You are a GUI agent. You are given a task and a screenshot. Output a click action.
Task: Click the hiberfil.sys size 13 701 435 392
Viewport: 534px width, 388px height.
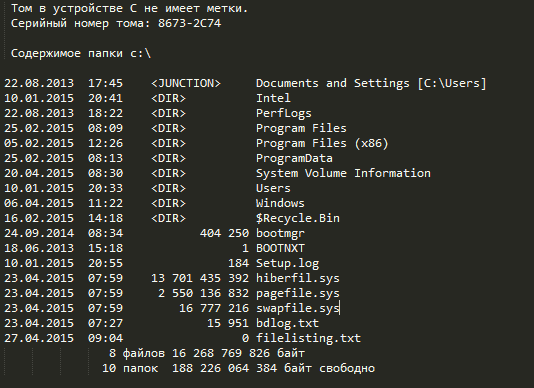click(x=200, y=278)
